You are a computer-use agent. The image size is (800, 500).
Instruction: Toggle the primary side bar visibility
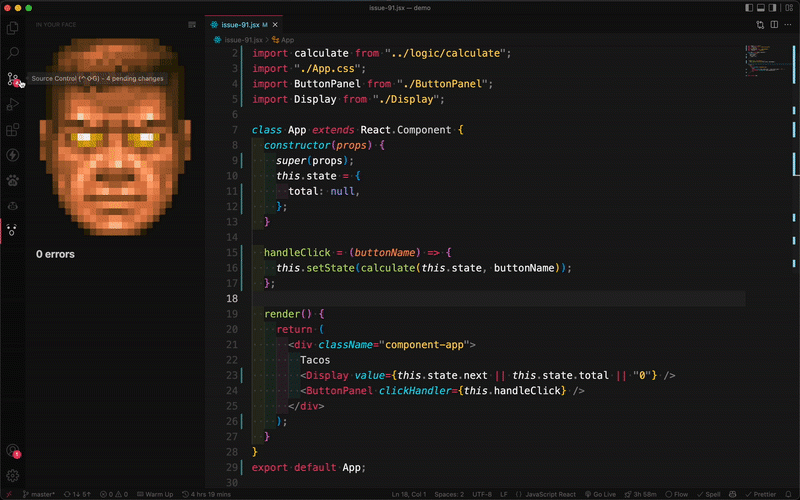click(x=749, y=8)
